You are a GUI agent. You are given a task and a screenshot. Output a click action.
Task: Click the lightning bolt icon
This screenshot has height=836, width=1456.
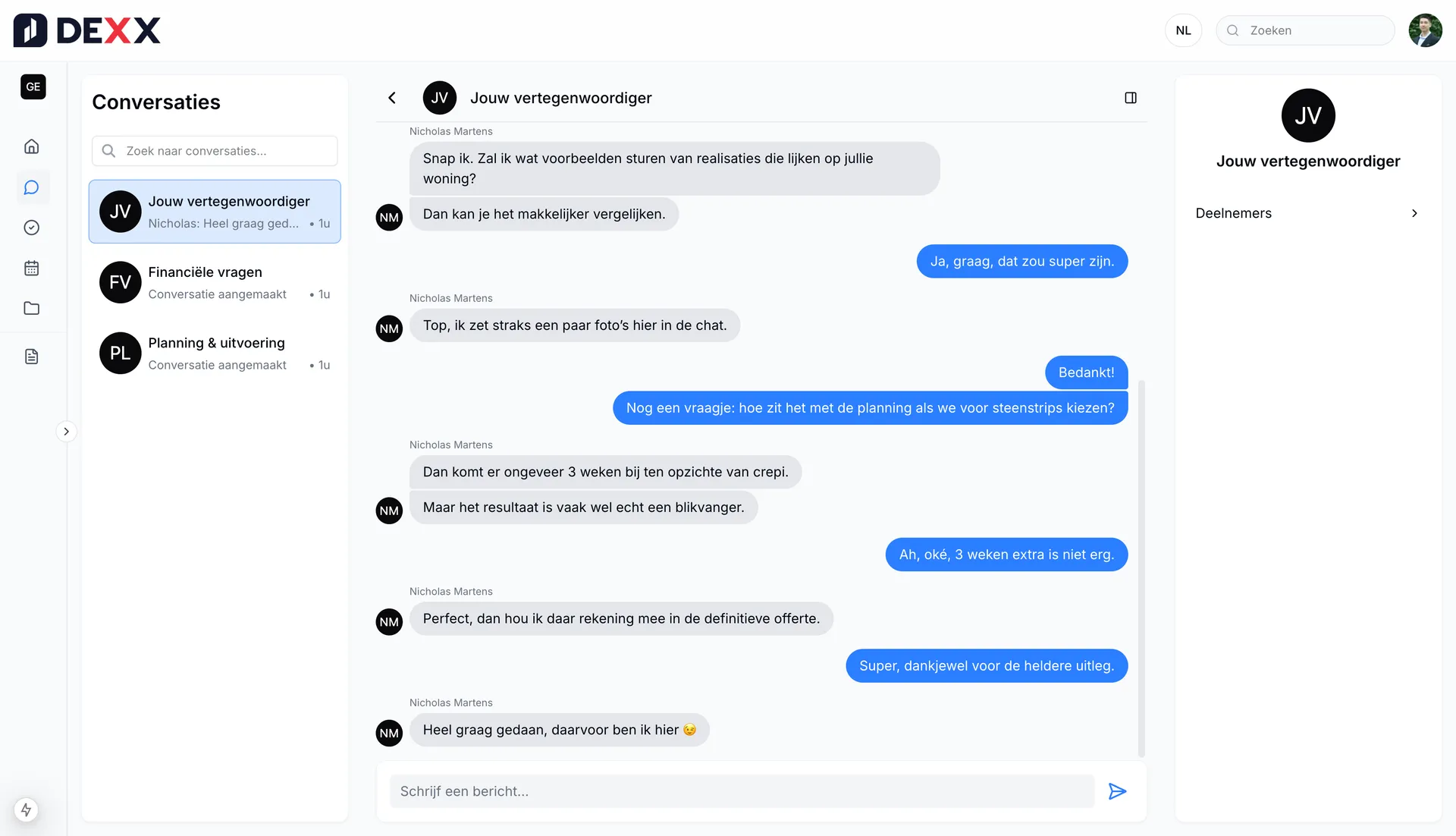click(27, 809)
